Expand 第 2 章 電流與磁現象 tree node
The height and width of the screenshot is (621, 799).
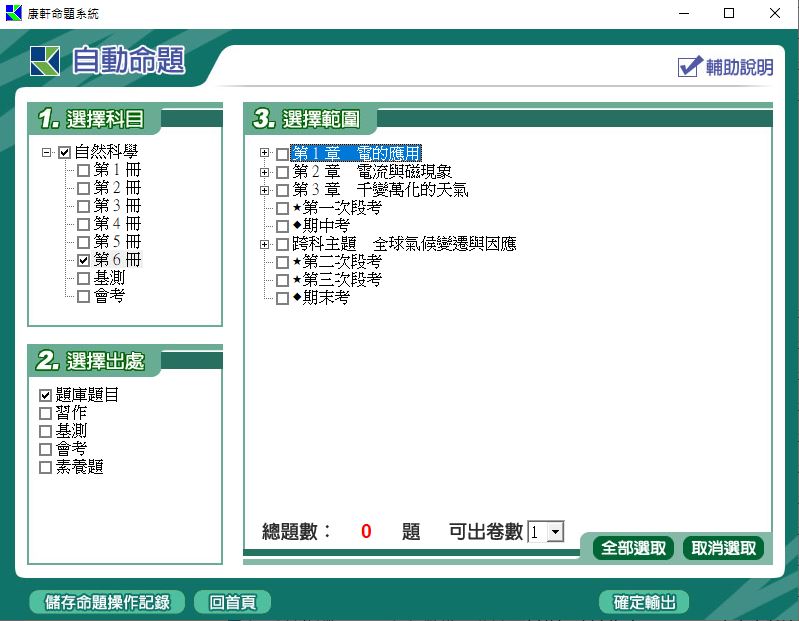(265, 172)
